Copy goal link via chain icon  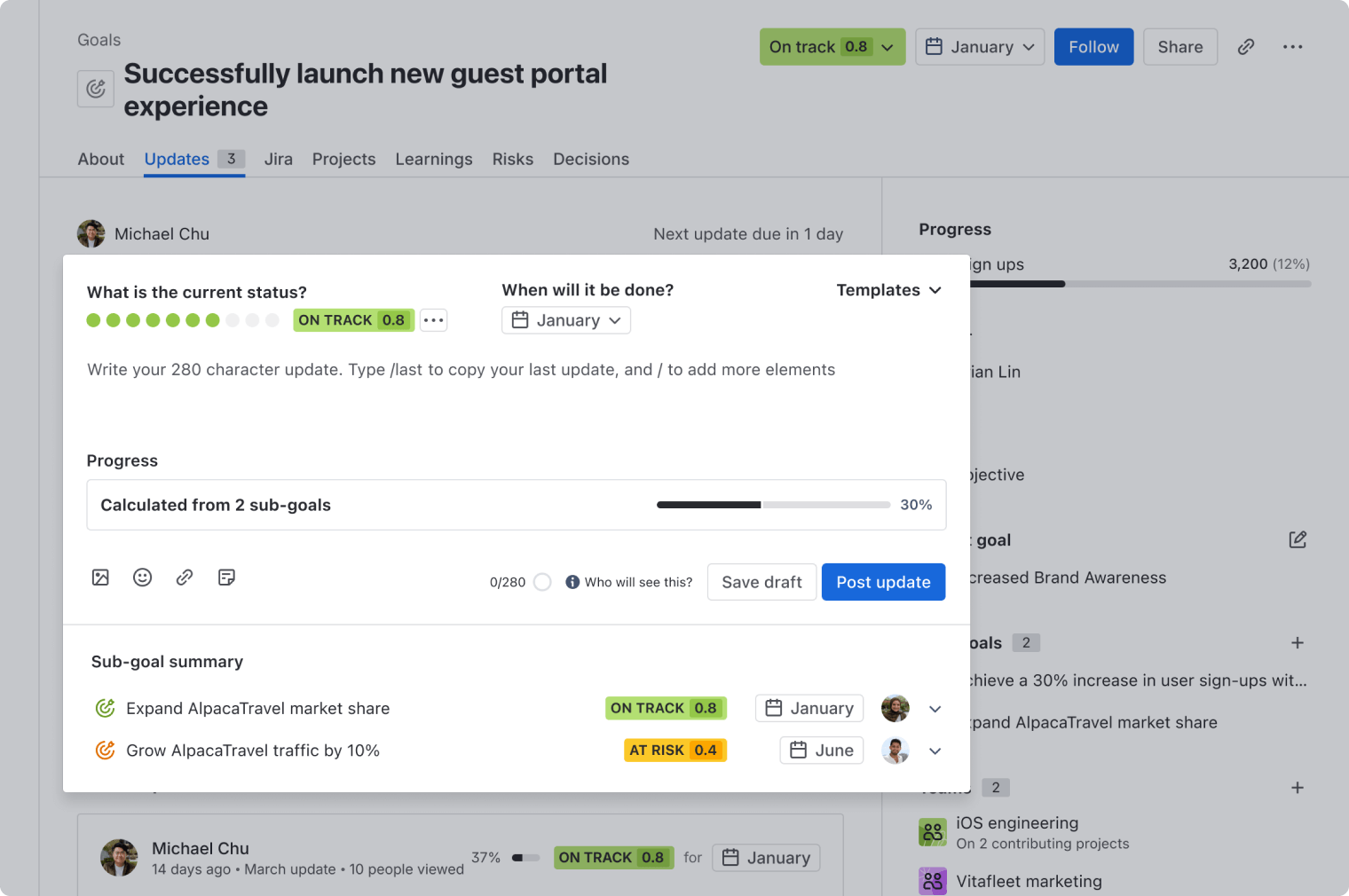pyautogui.click(x=1246, y=47)
